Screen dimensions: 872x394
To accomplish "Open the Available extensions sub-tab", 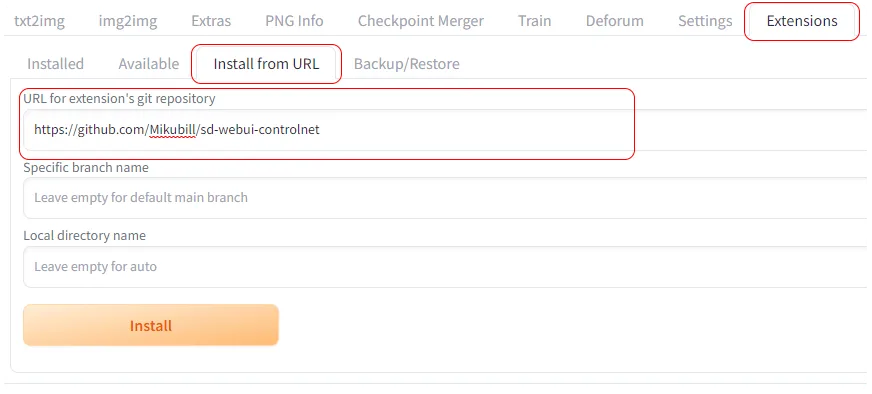I will click(148, 63).
